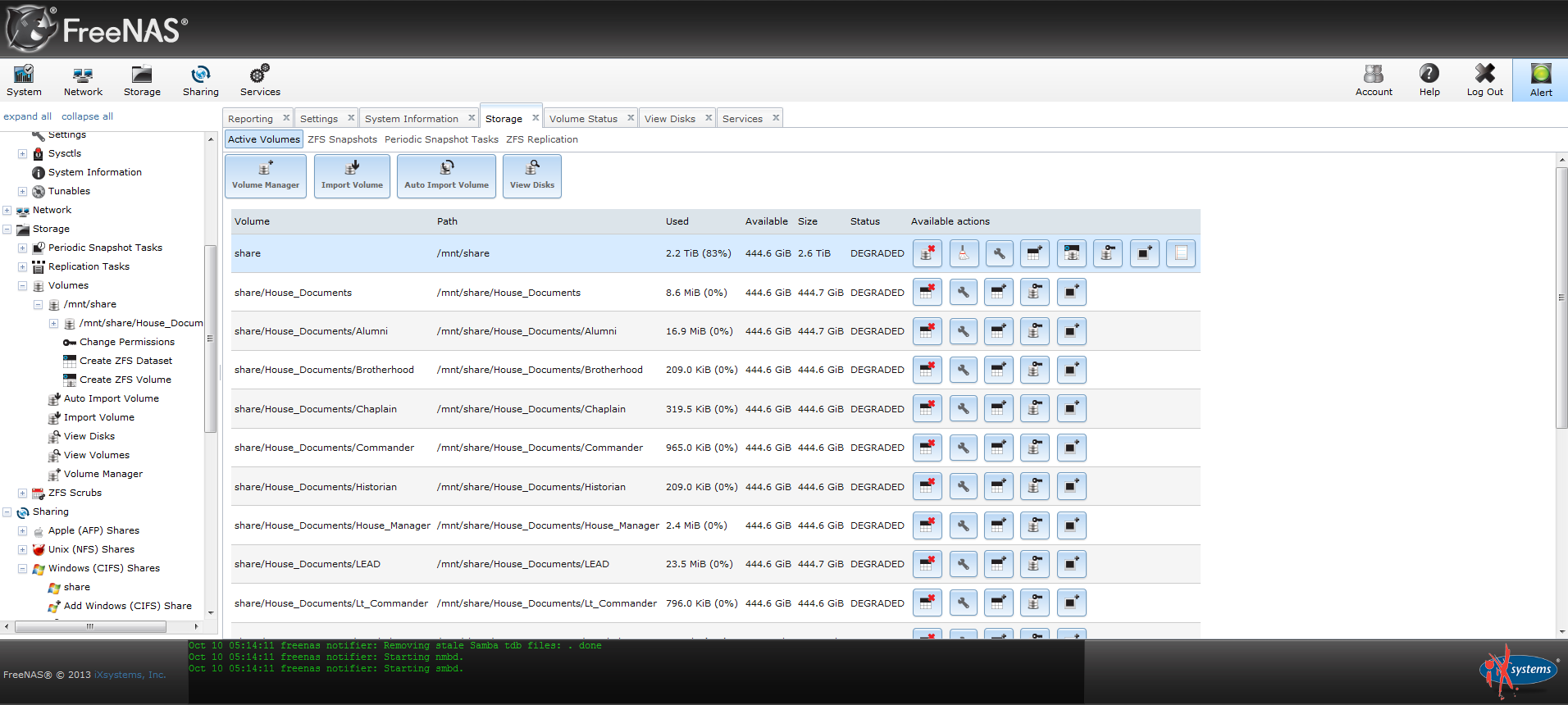Click key permissions icon for share volume
Screen dimensions: 1568x705
click(x=1107, y=254)
